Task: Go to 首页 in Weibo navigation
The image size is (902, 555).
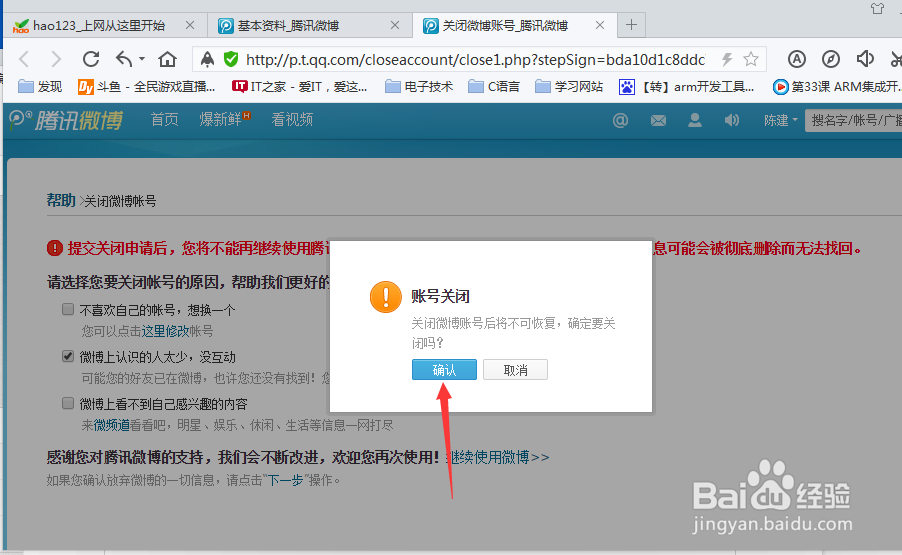Action: click(165, 120)
